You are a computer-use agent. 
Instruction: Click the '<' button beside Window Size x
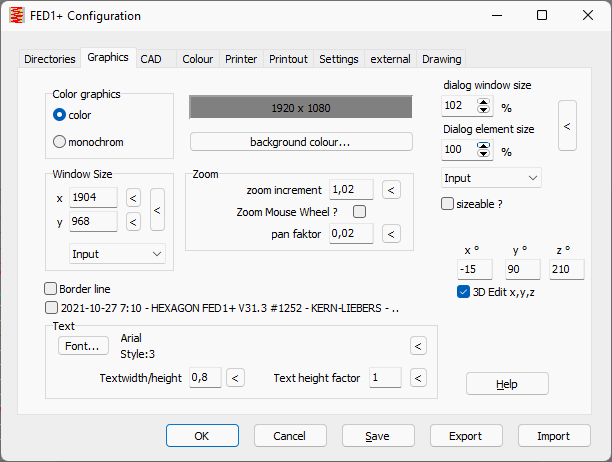[133, 198]
